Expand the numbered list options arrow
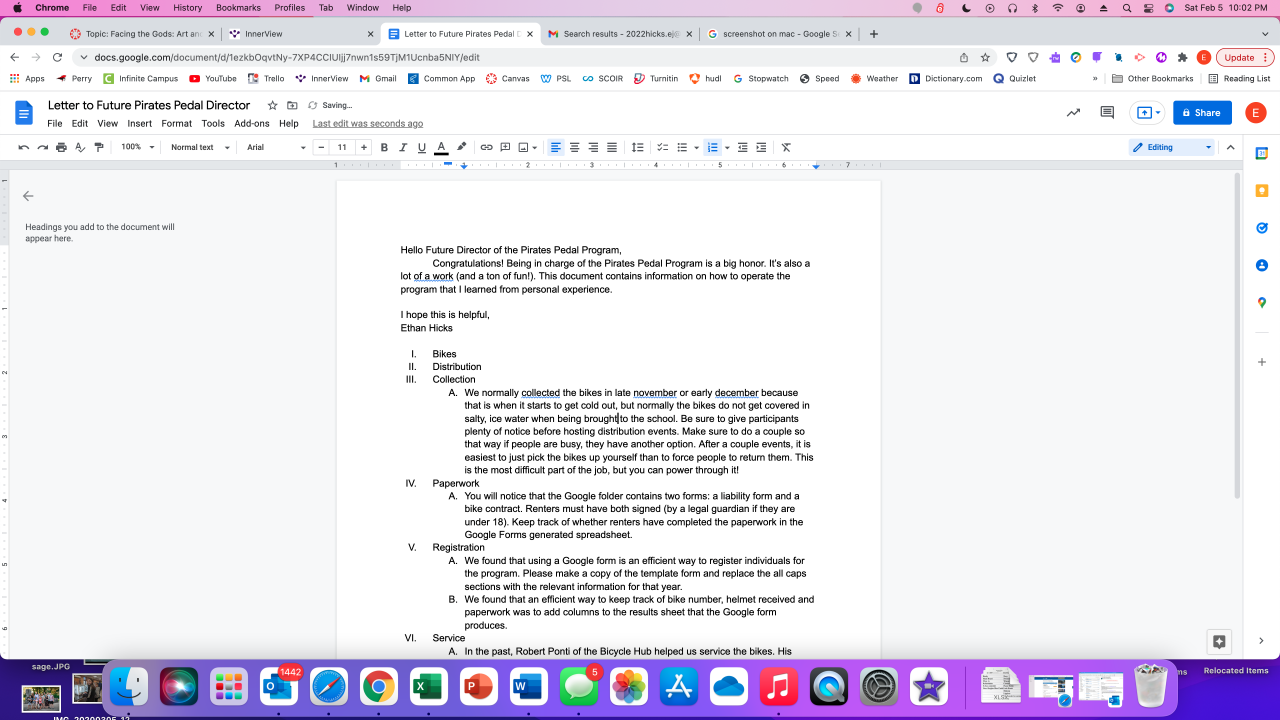 point(727,147)
